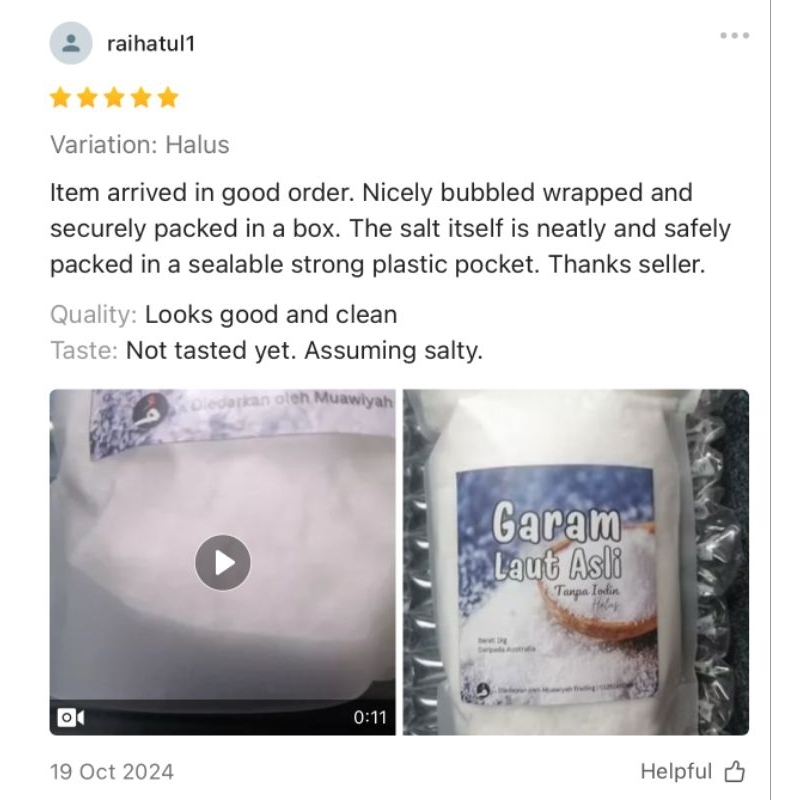Viewport: 800px width, 800px height.
Task: Open the Garam Laut Asli product photo
Action: 576,562
